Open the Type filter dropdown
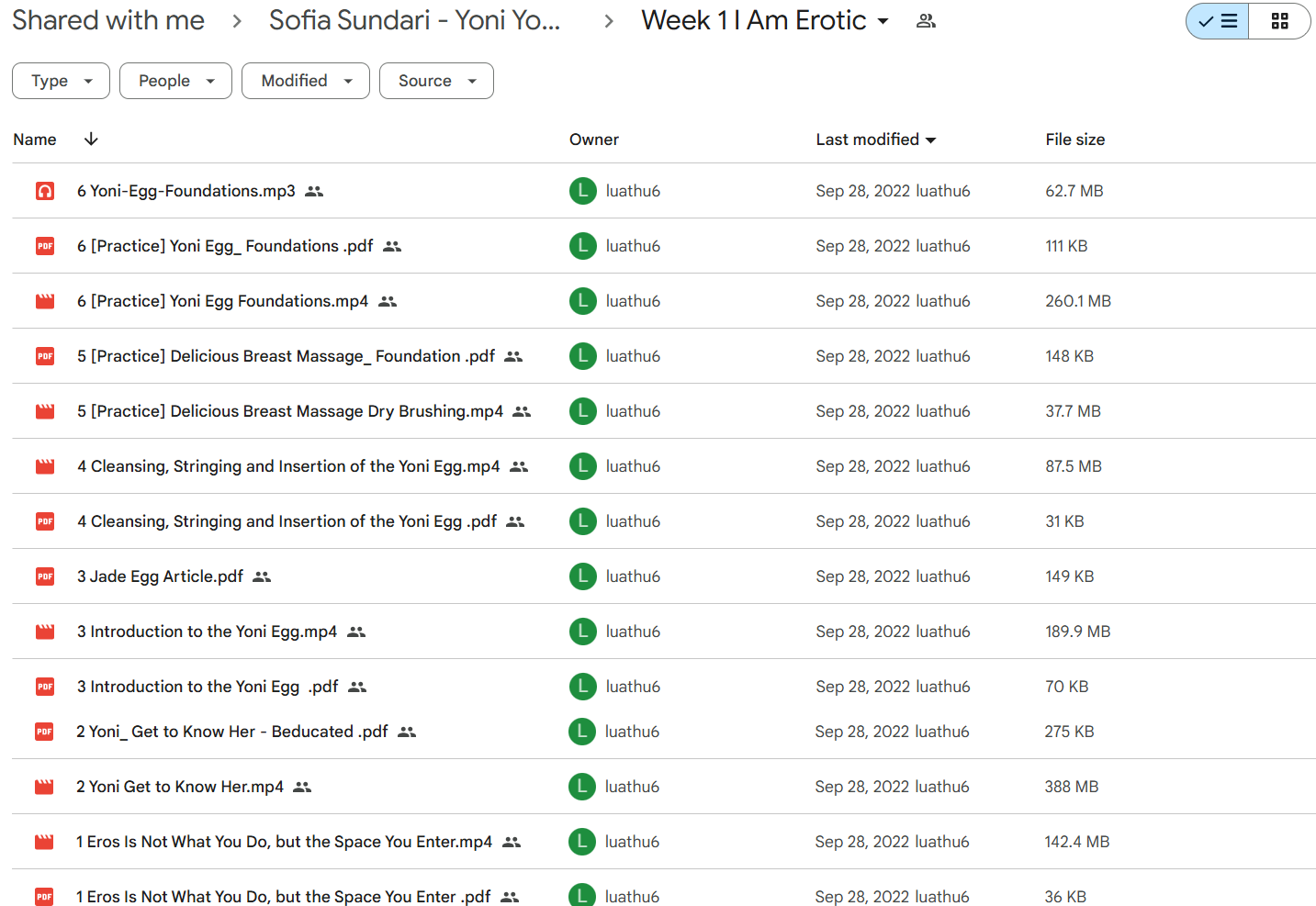Screen dimensions: 1316x906 pos(61,81)
